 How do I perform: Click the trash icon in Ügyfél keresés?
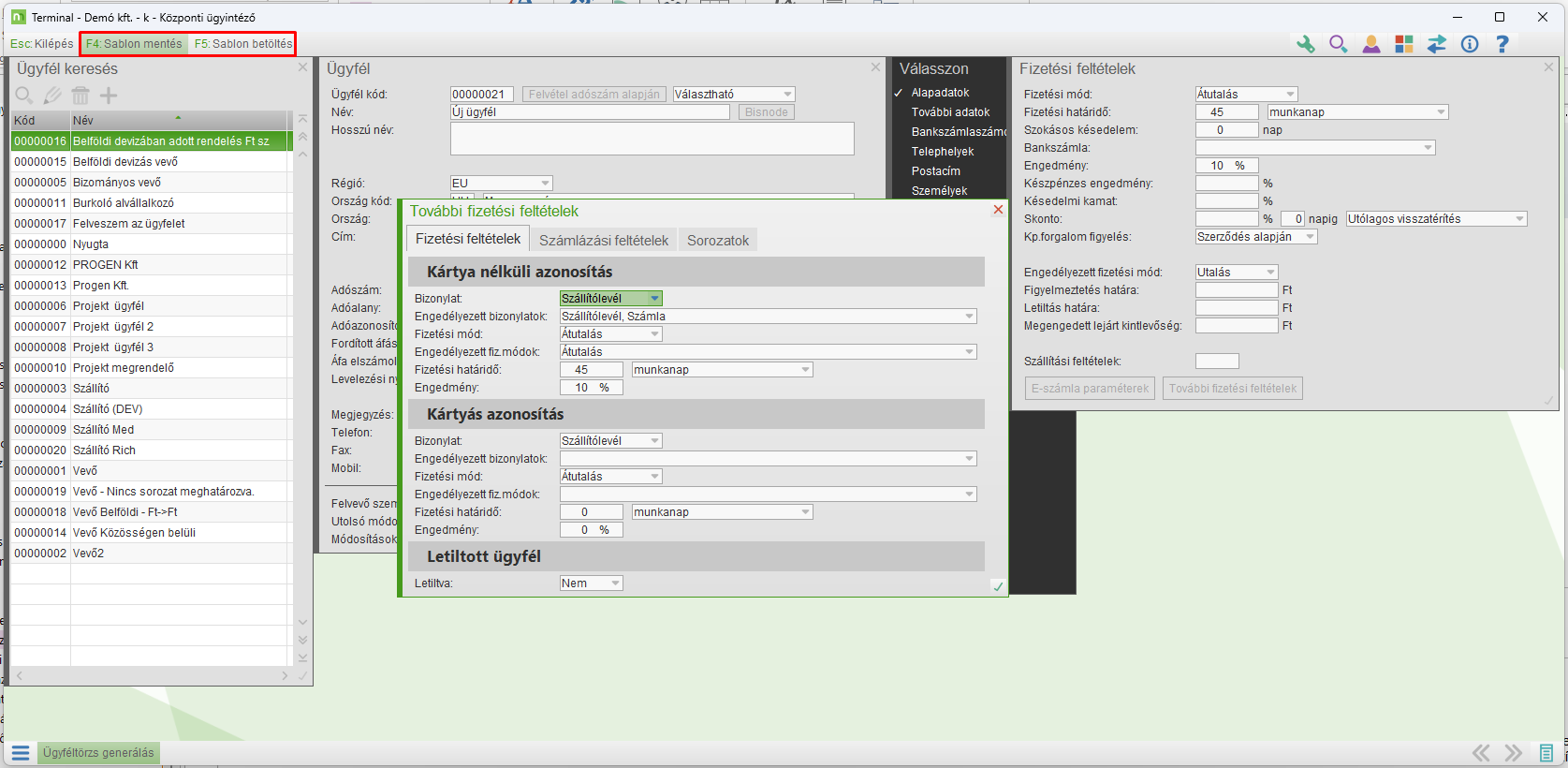[81, 96]
